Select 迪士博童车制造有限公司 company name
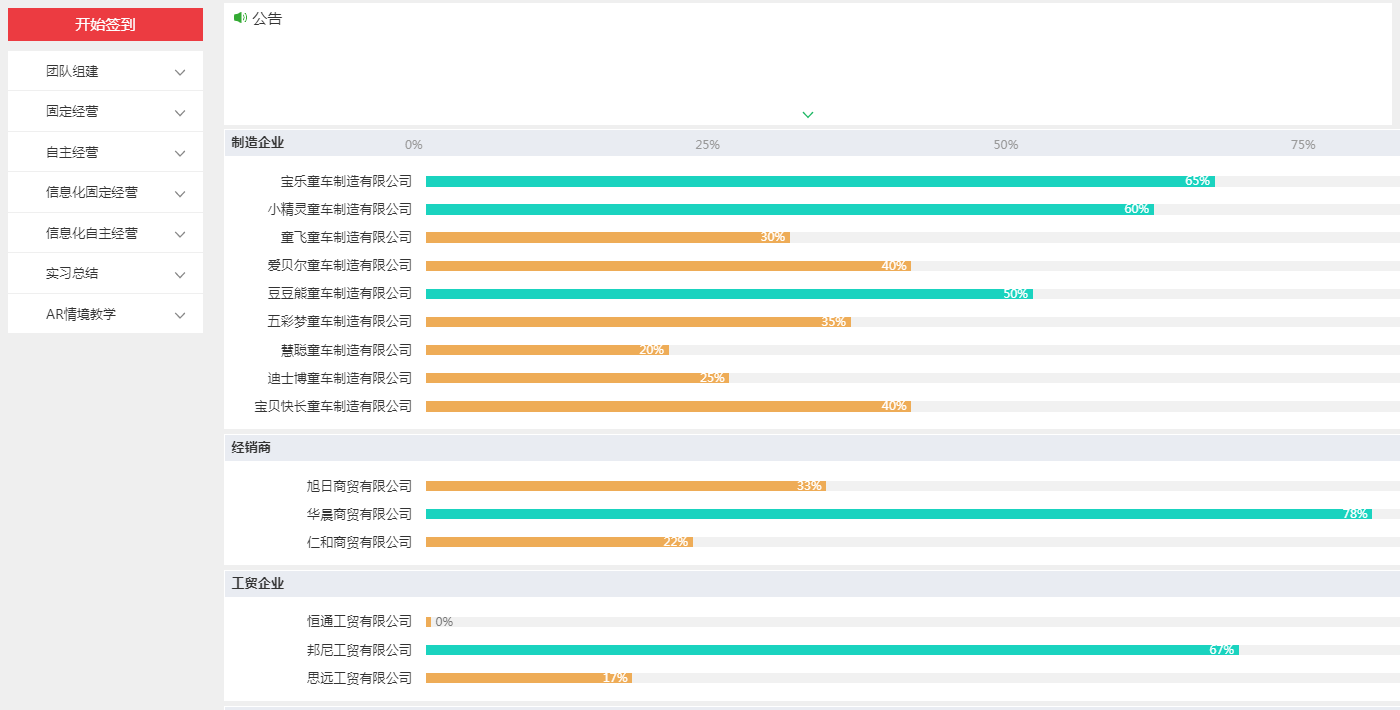This screenshot has width=1400, height=710. pyautogui.click(x=340, y=378)
